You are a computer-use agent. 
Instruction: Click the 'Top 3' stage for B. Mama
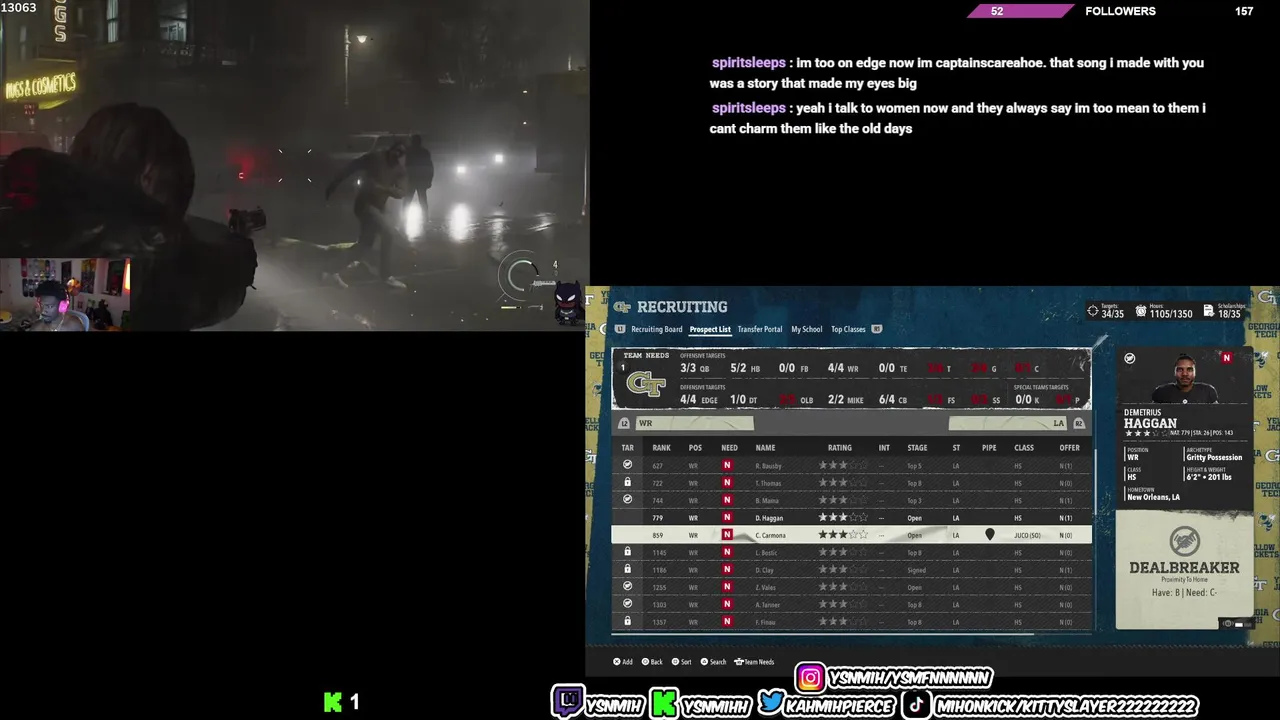tap(914, 500)
